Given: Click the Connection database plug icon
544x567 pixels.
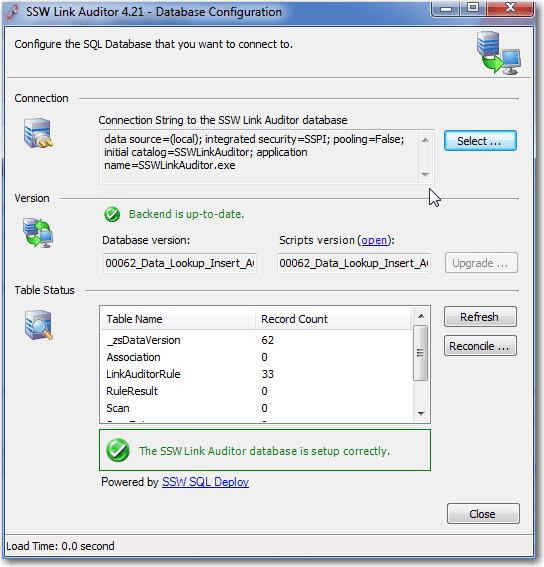Looking at the screenshot, I should tap(38, 133).
